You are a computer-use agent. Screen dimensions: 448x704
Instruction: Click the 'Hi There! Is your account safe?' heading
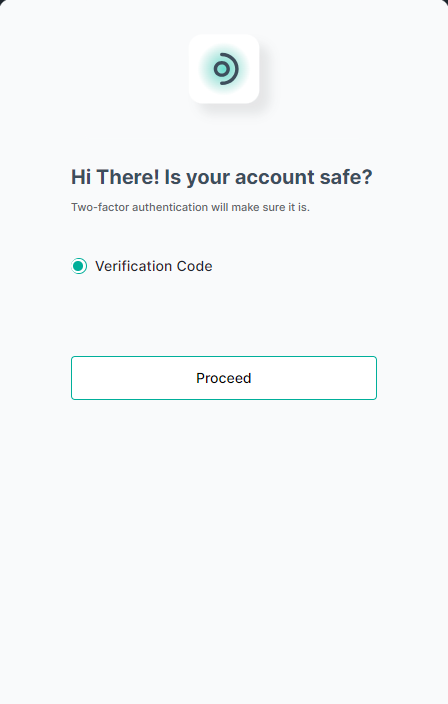click(x=222, y=177)
